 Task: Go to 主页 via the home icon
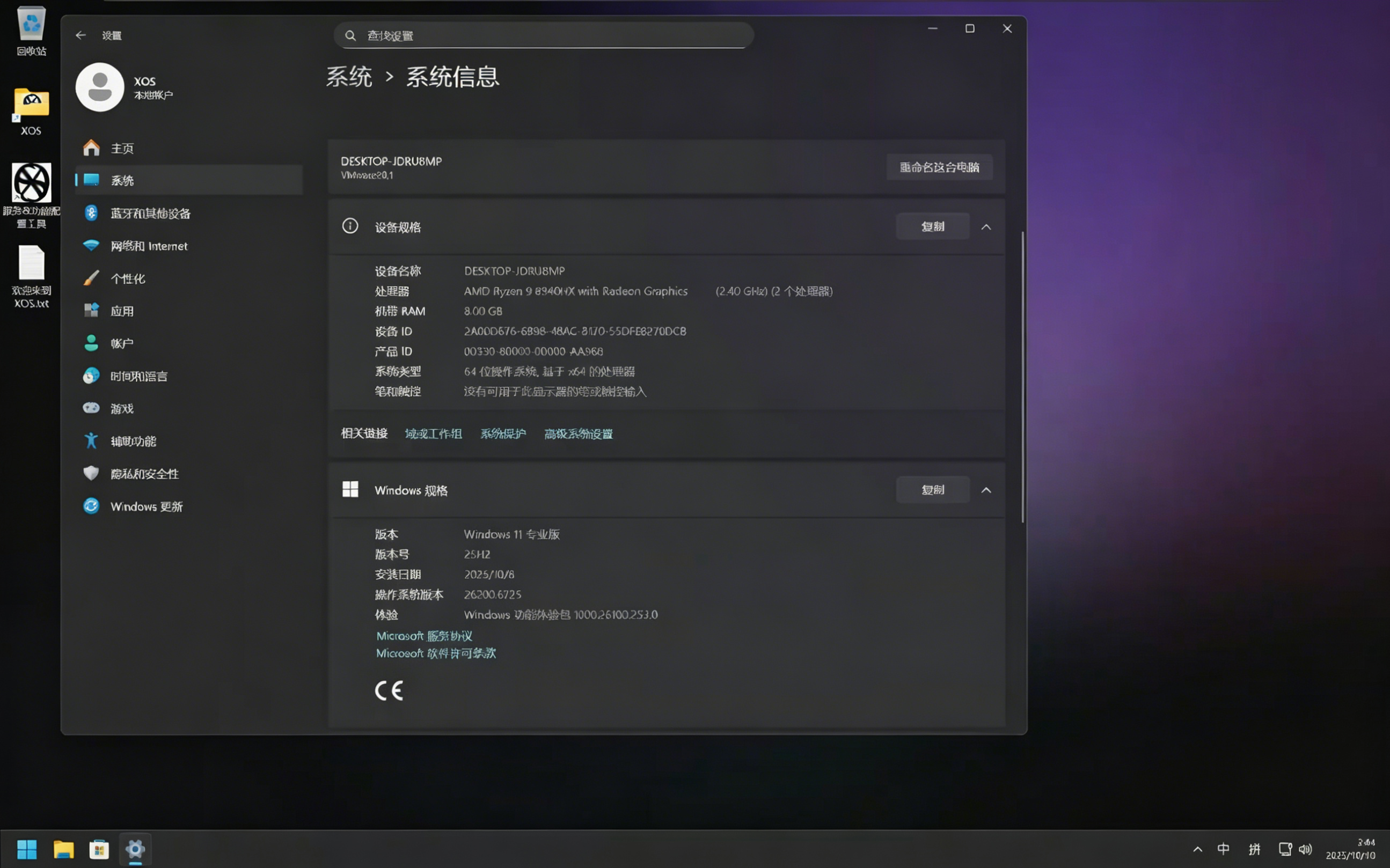click(91, 148)
